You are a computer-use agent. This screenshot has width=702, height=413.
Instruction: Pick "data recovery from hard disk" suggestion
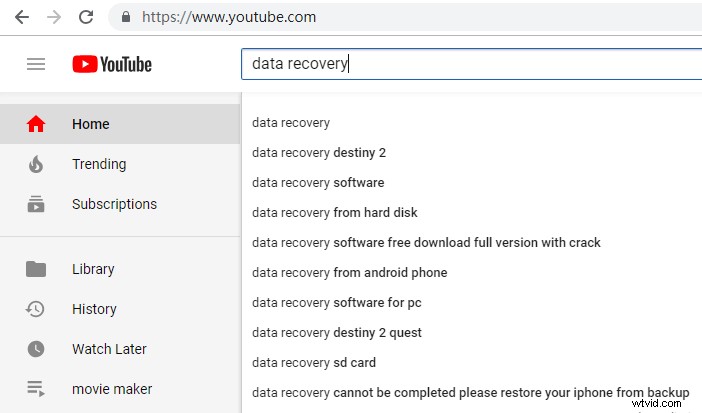point(335,213)
